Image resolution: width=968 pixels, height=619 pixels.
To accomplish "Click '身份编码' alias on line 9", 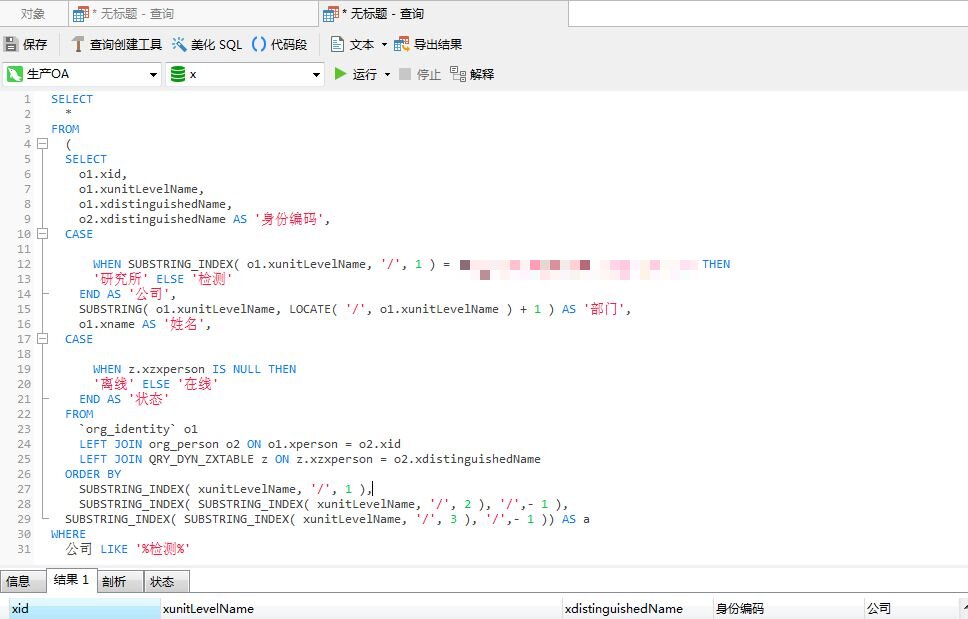I will (289, 219).
